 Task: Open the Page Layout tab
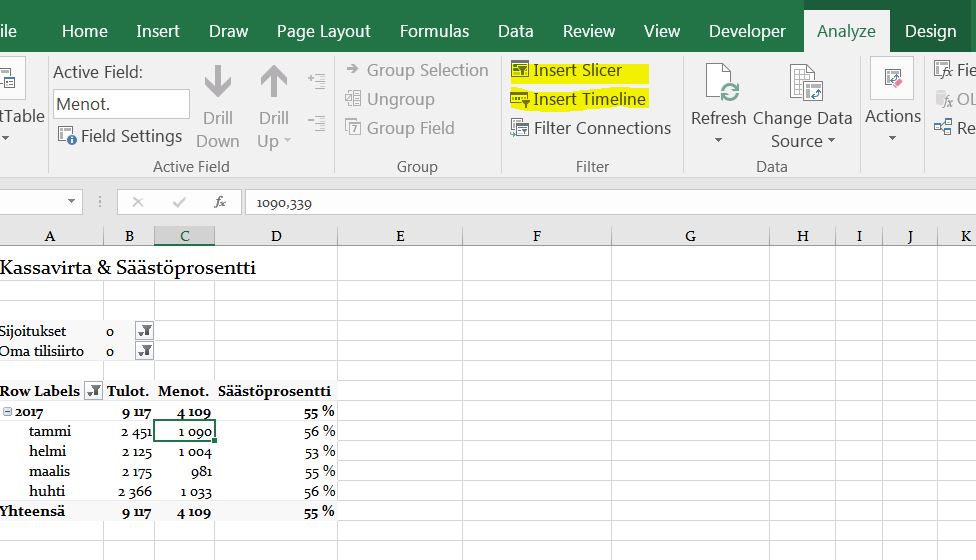[323, 31]
